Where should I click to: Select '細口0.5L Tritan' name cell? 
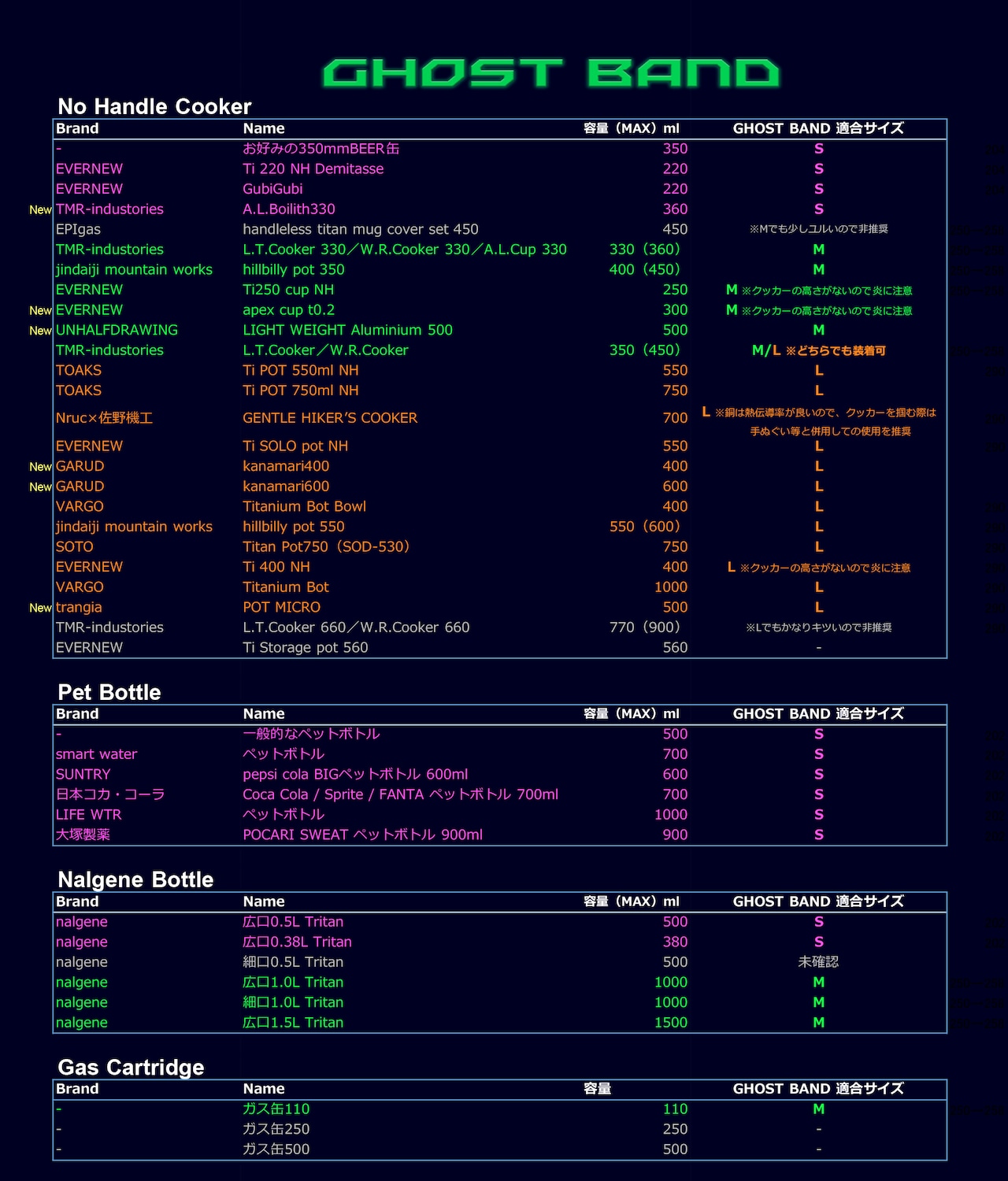pyautogui.click(x=293, y=962)
